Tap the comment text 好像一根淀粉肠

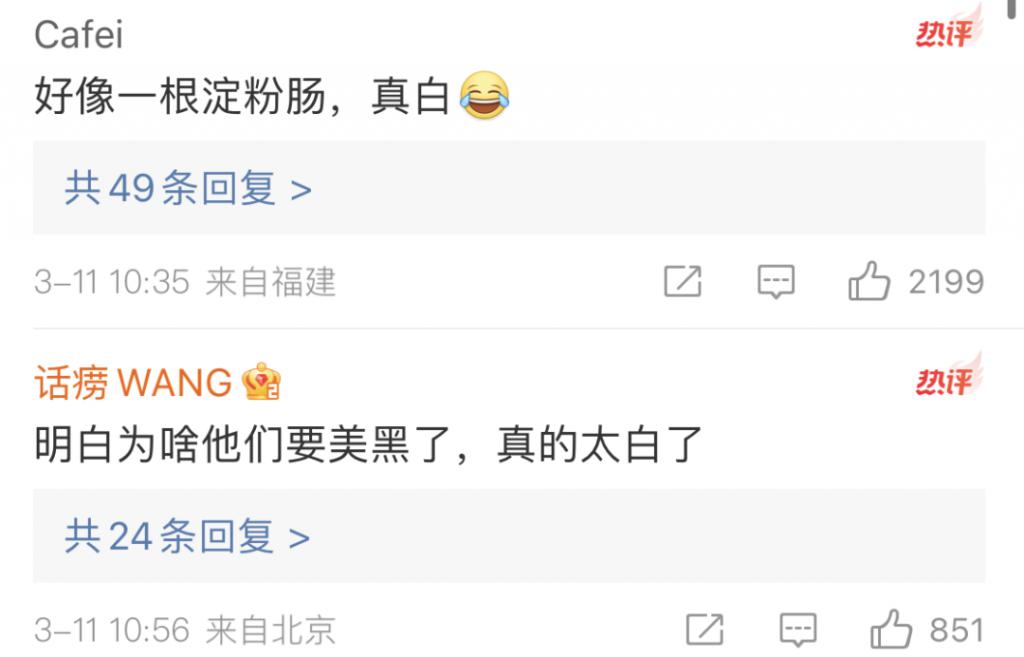pos(180,96)
